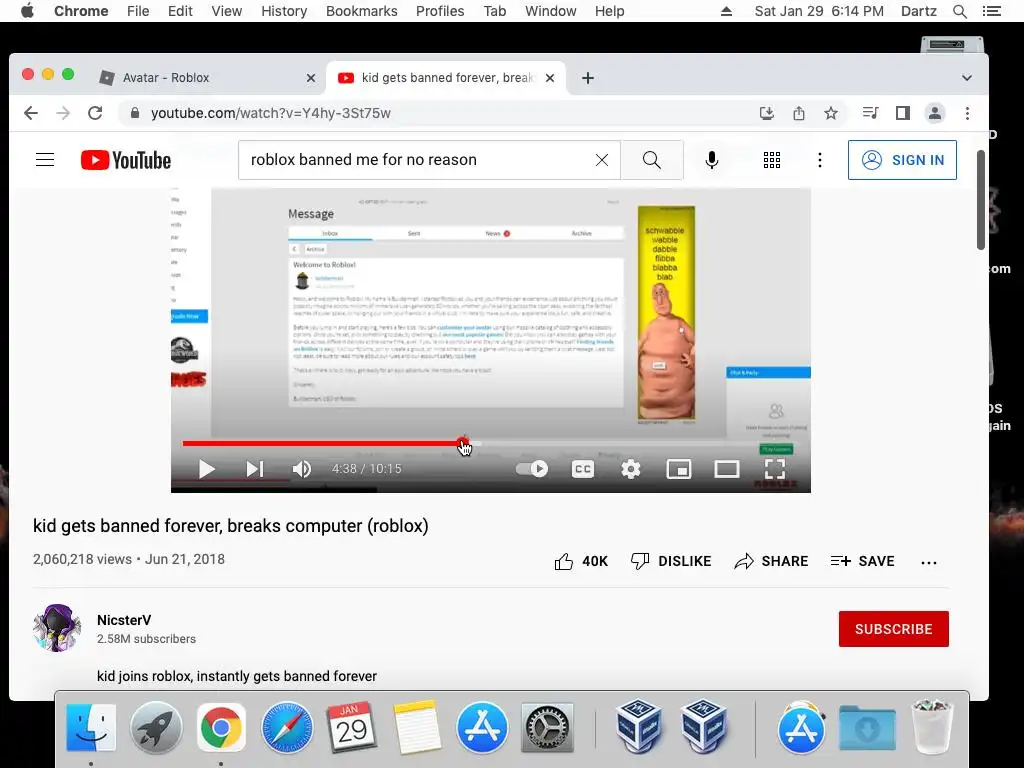The height and width of the screenshot is (768, 1024).
Task: Enter full screen mode
Action: 775,469
